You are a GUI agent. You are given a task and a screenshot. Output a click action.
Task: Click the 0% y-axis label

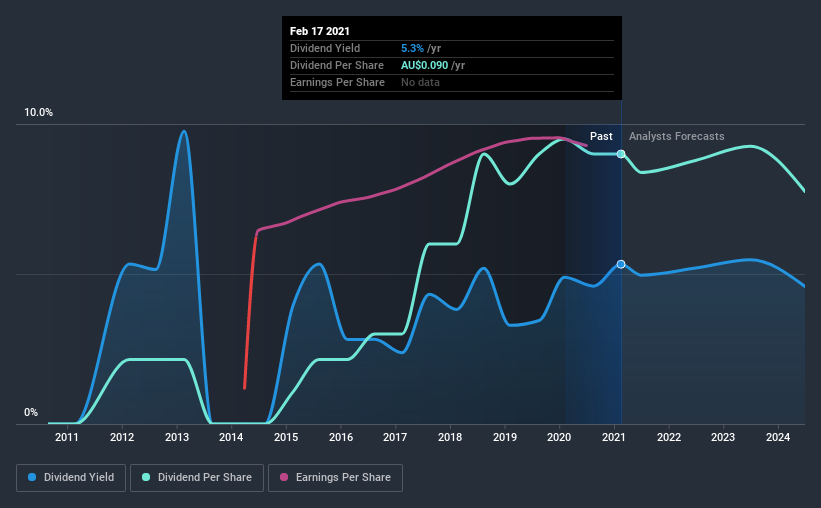click(x=31, y=413)
